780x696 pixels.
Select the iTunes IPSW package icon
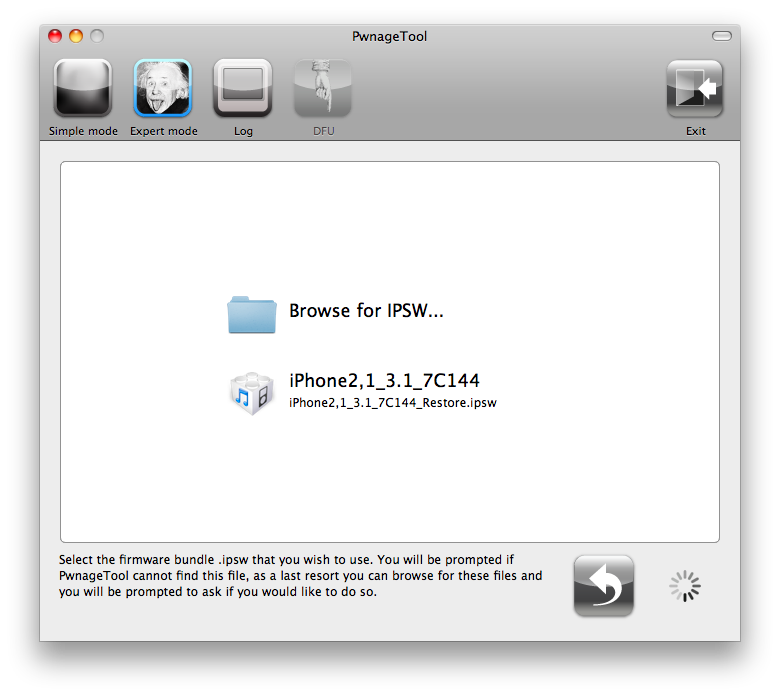(x=251, y=391)
